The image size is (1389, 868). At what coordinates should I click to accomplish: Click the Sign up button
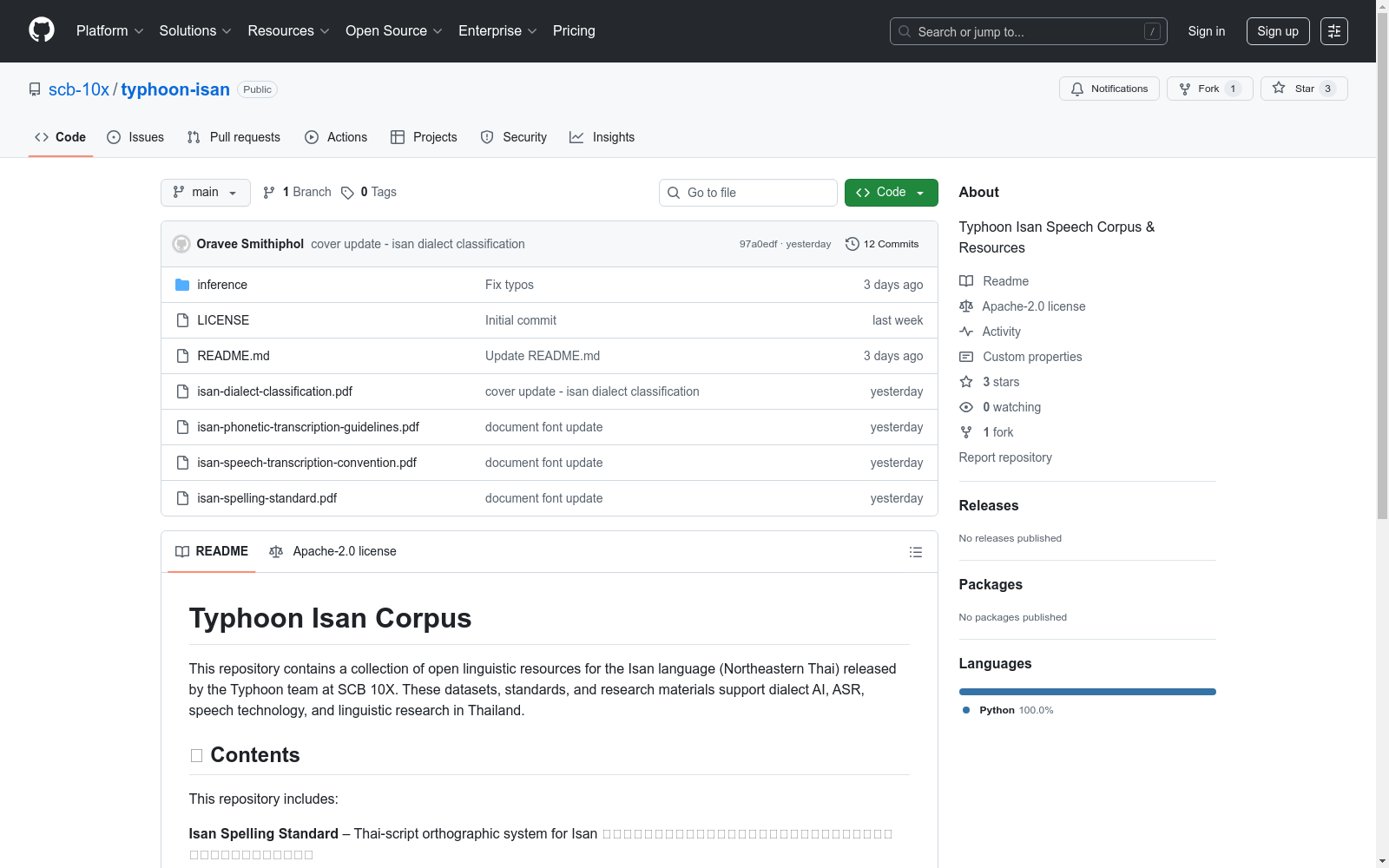coord(1278,31)
